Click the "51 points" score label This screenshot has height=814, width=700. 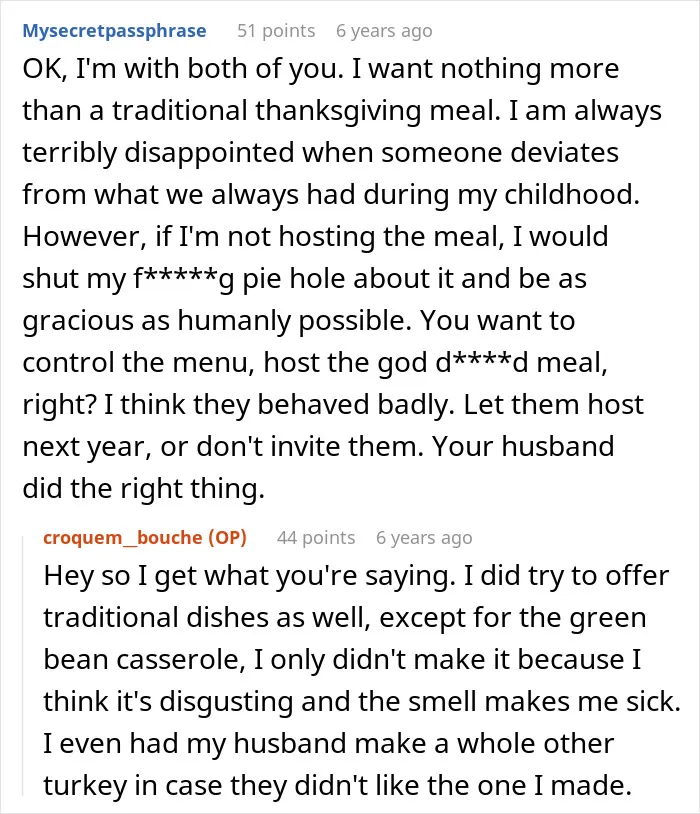(x=276, y=31)
